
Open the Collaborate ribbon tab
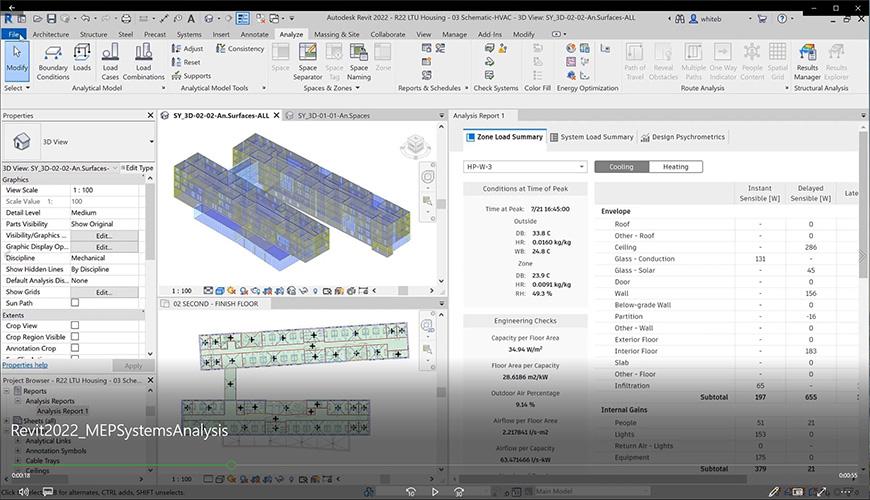(x=388, y=34)
